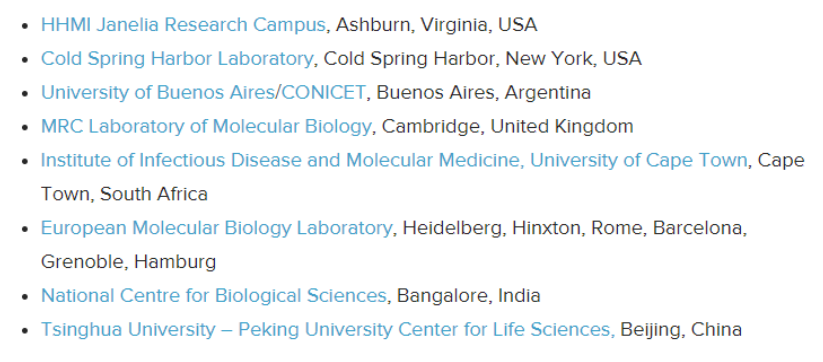Screen dimensions: 823x362
Task: Open the National Centre for Biological Sciences link
Action: click(x=214, y=296)
